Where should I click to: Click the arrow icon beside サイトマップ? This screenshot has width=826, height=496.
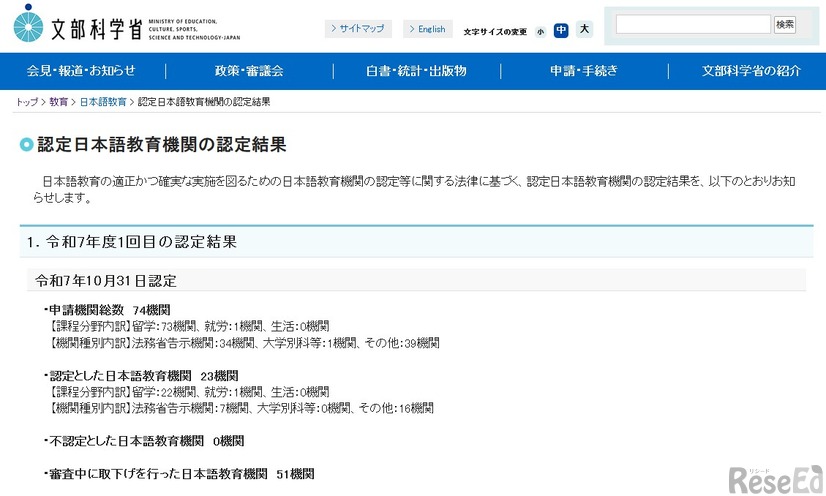click(333, 29)
